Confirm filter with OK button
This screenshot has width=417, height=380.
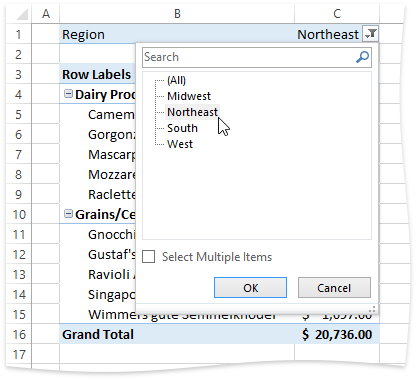250,288
